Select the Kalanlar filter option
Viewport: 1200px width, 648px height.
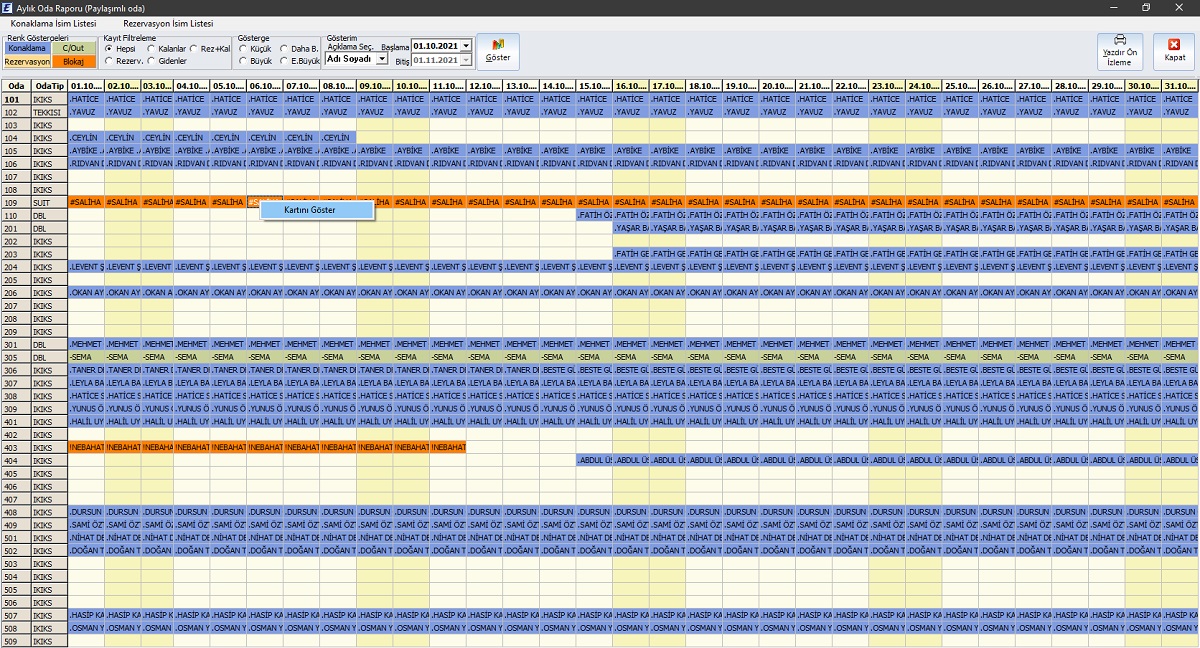pos(166,48)
